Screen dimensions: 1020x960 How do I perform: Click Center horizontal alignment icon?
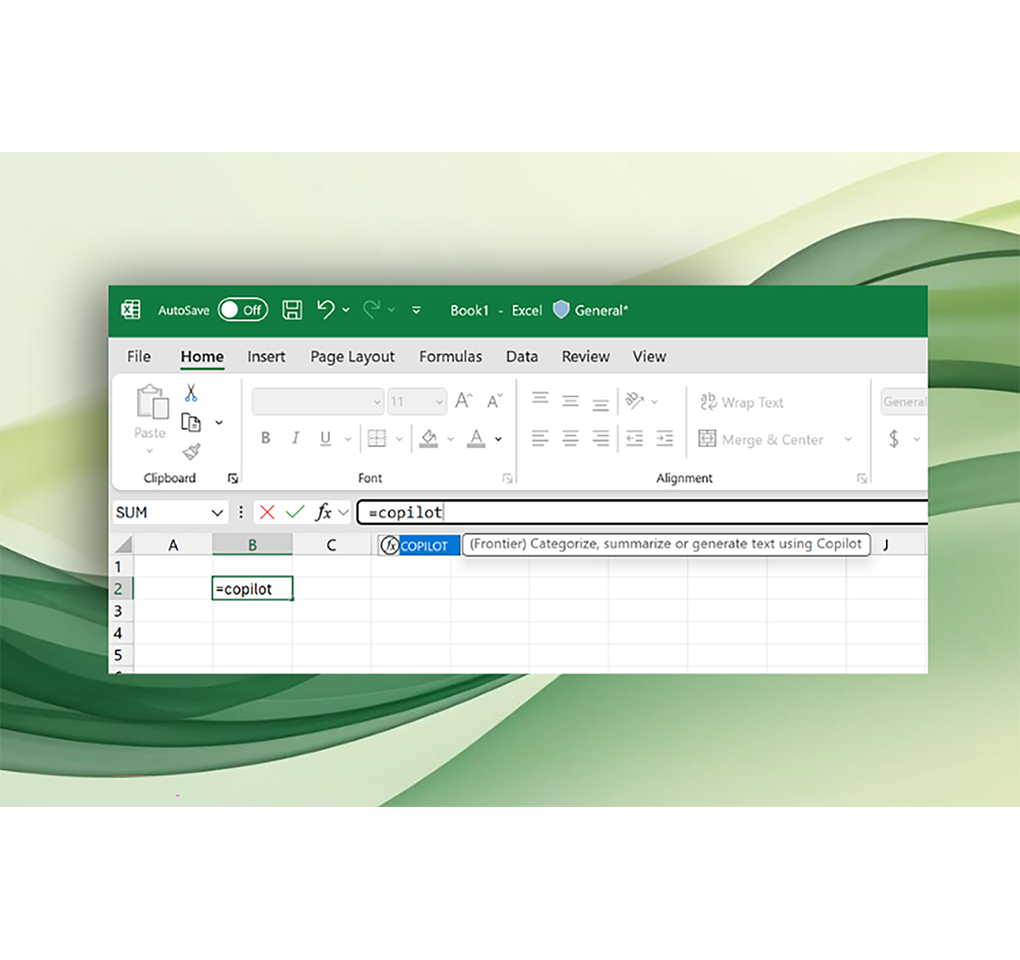(570, 438)
